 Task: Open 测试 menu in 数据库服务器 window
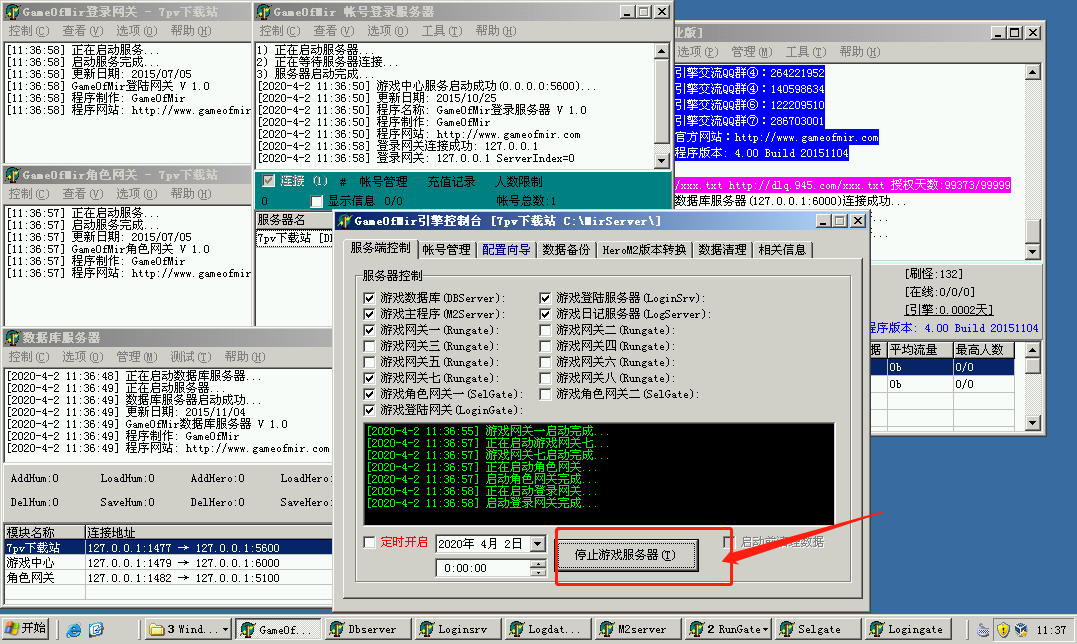coord(190,357)
